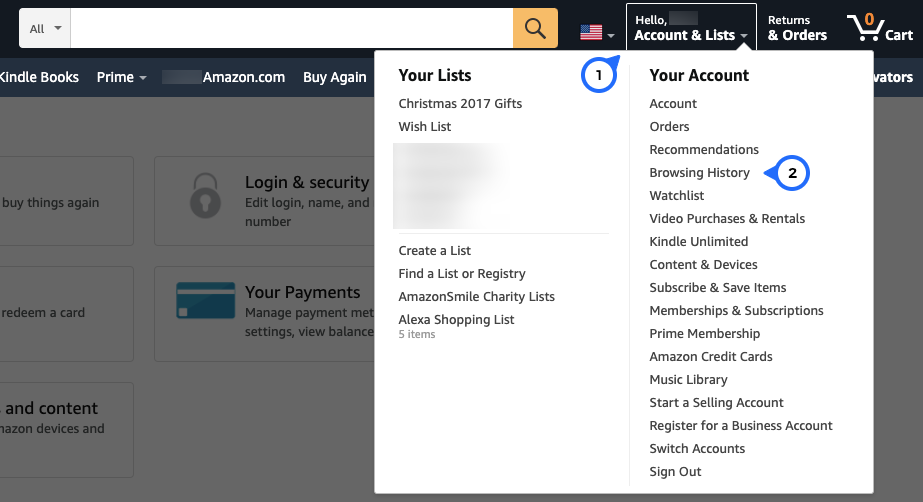Viewport: 923px width, 502px height.
Task: Click the magnifying glass search button
Action: click(535, 28)
